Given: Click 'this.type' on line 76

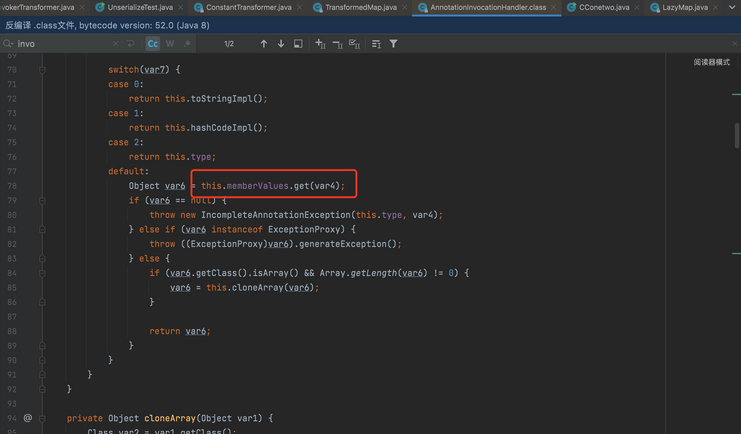Looking at the screenshot, I should click(x=190, y=156).
